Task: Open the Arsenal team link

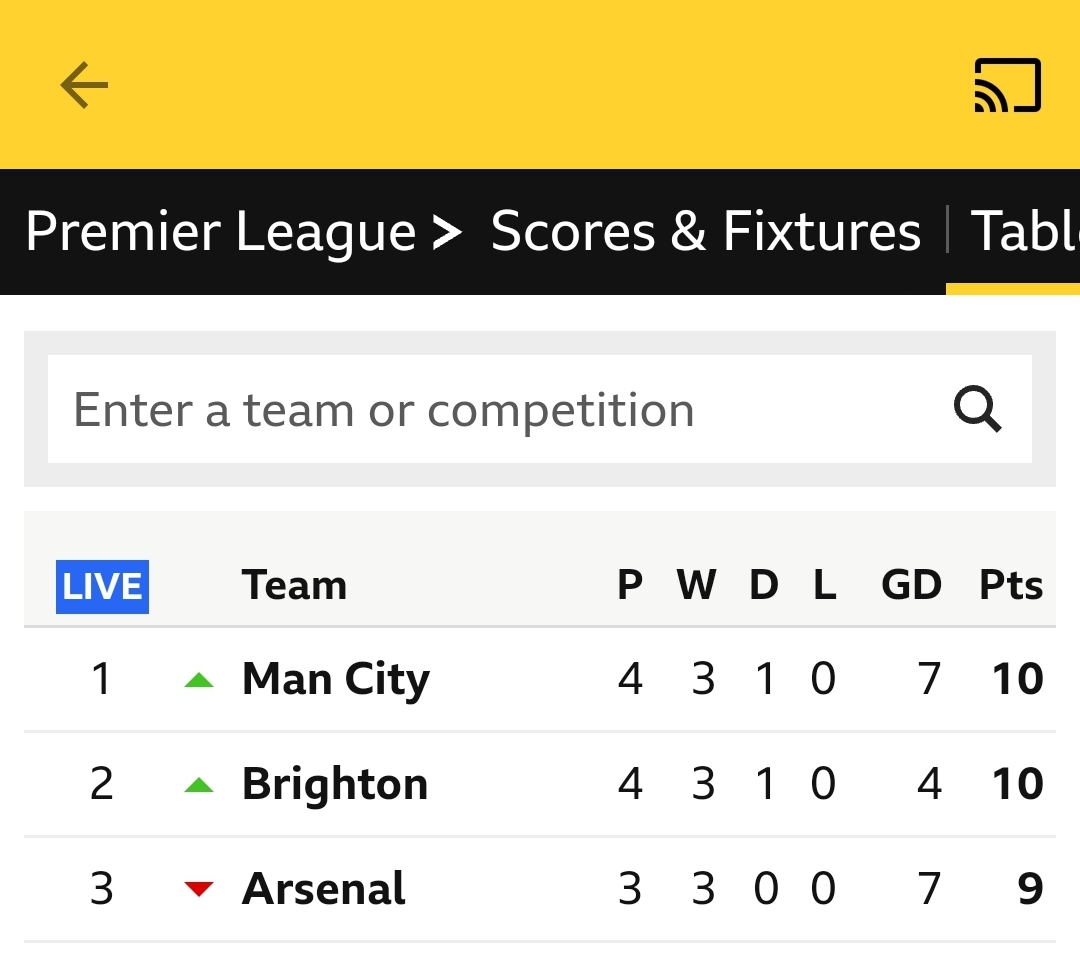Action: coord(324,888)
